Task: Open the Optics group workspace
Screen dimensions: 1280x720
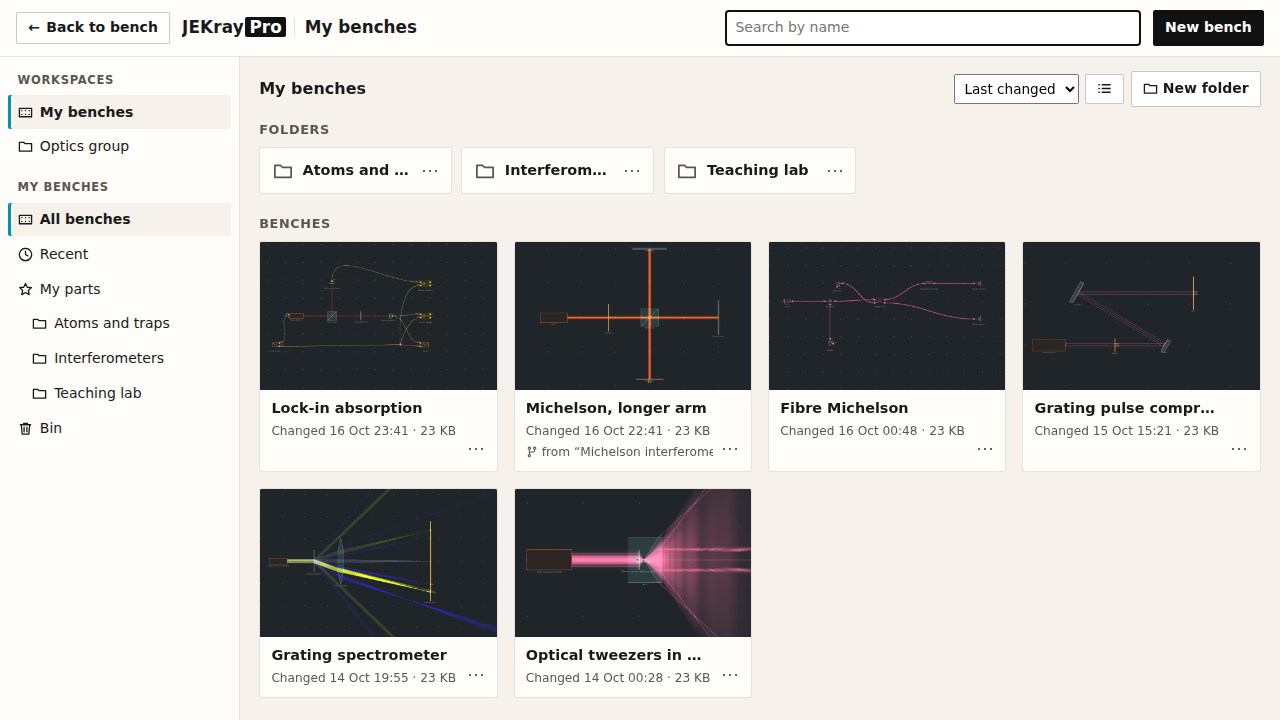Action: click(120, 146)
